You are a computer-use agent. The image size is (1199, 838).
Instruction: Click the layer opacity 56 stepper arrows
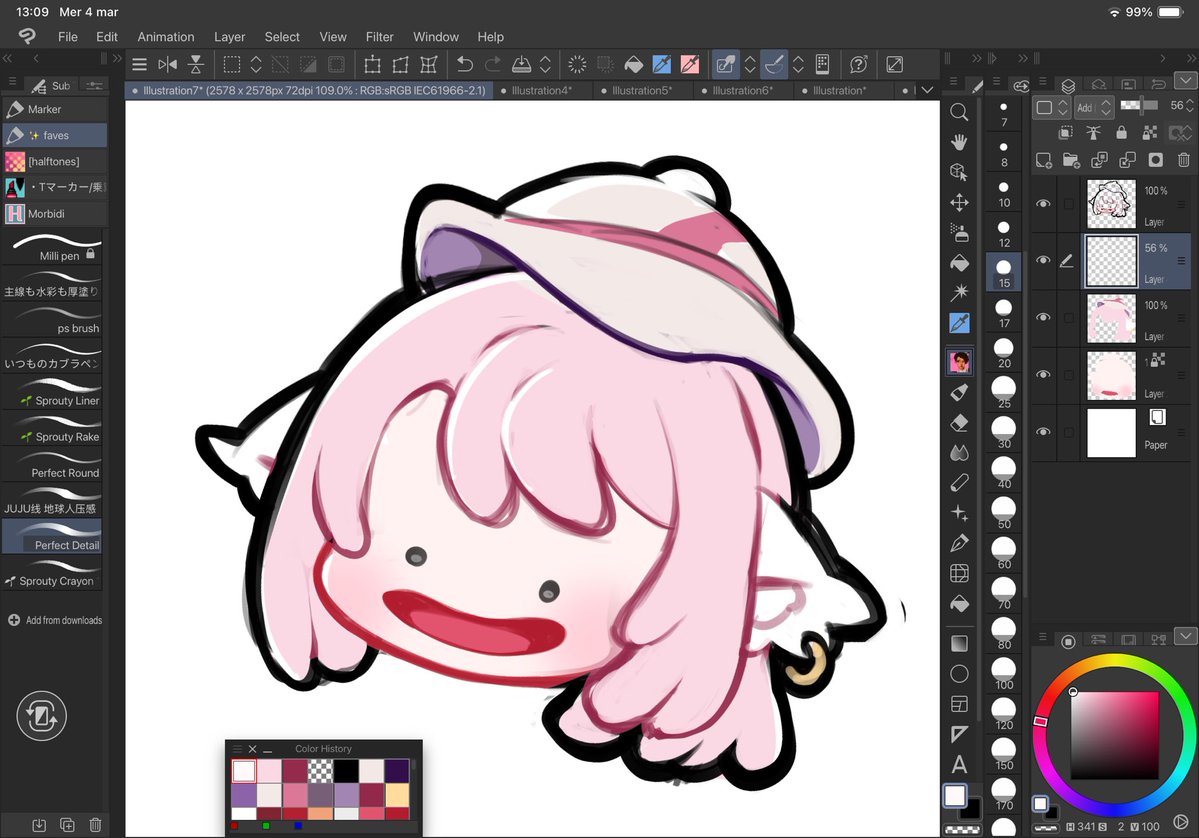point(1190,106)
